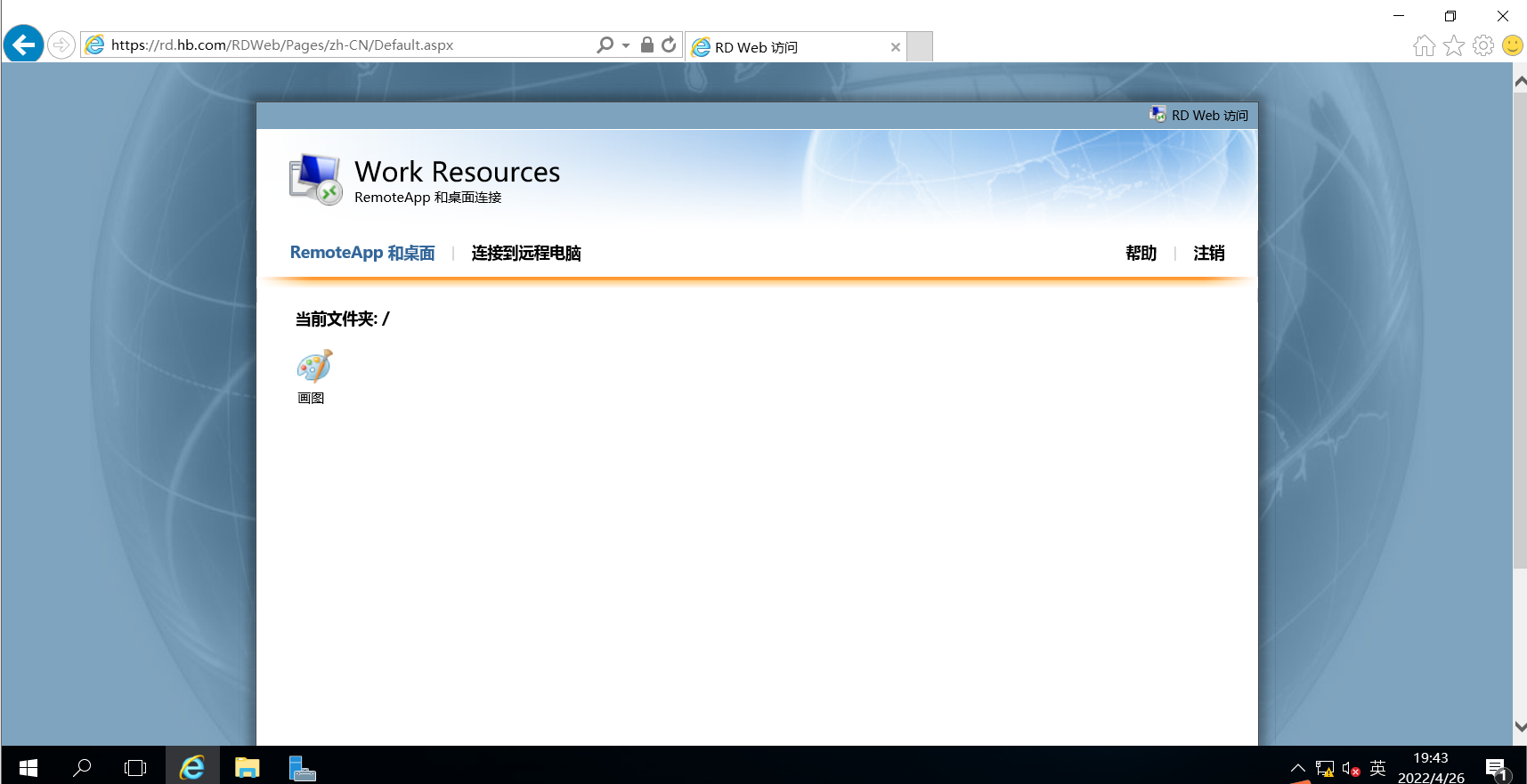Image resolution: width=1527 pixels, height=784 pixels.
Task: Close the RD Web 访问 tab
Action: [x=896, y=47]
